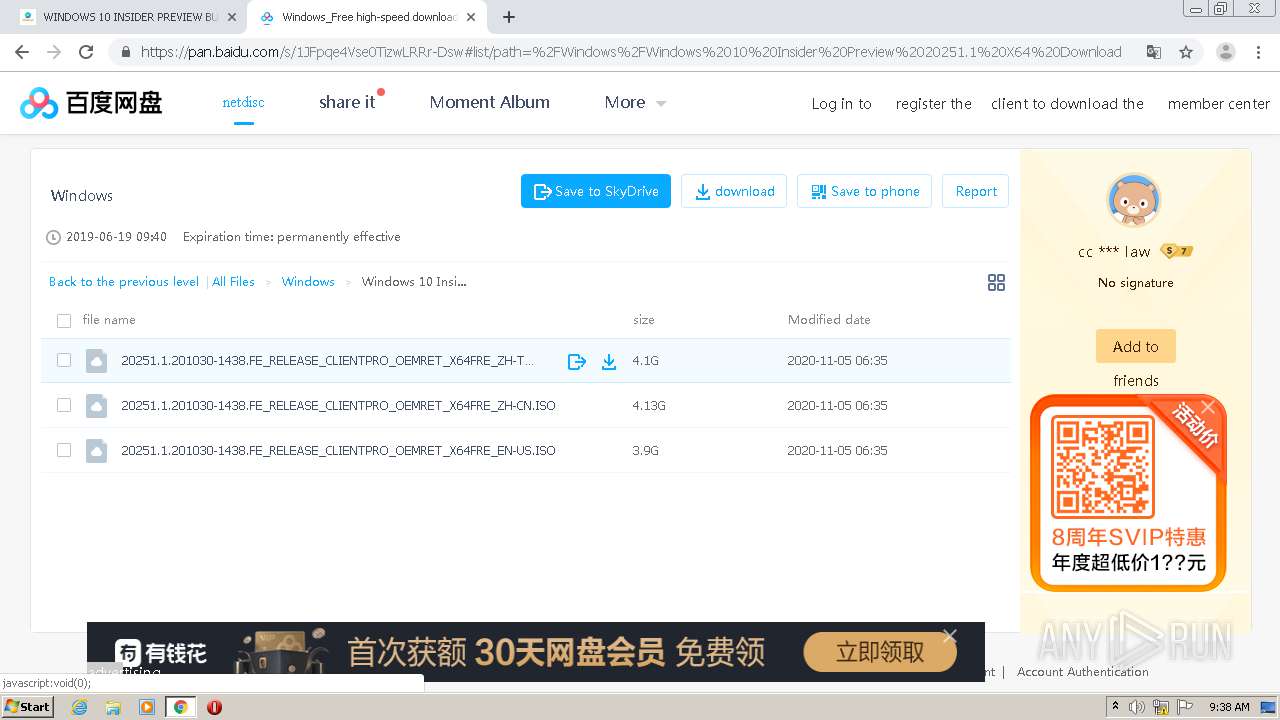Click Account Authentication footer link

1082,672
